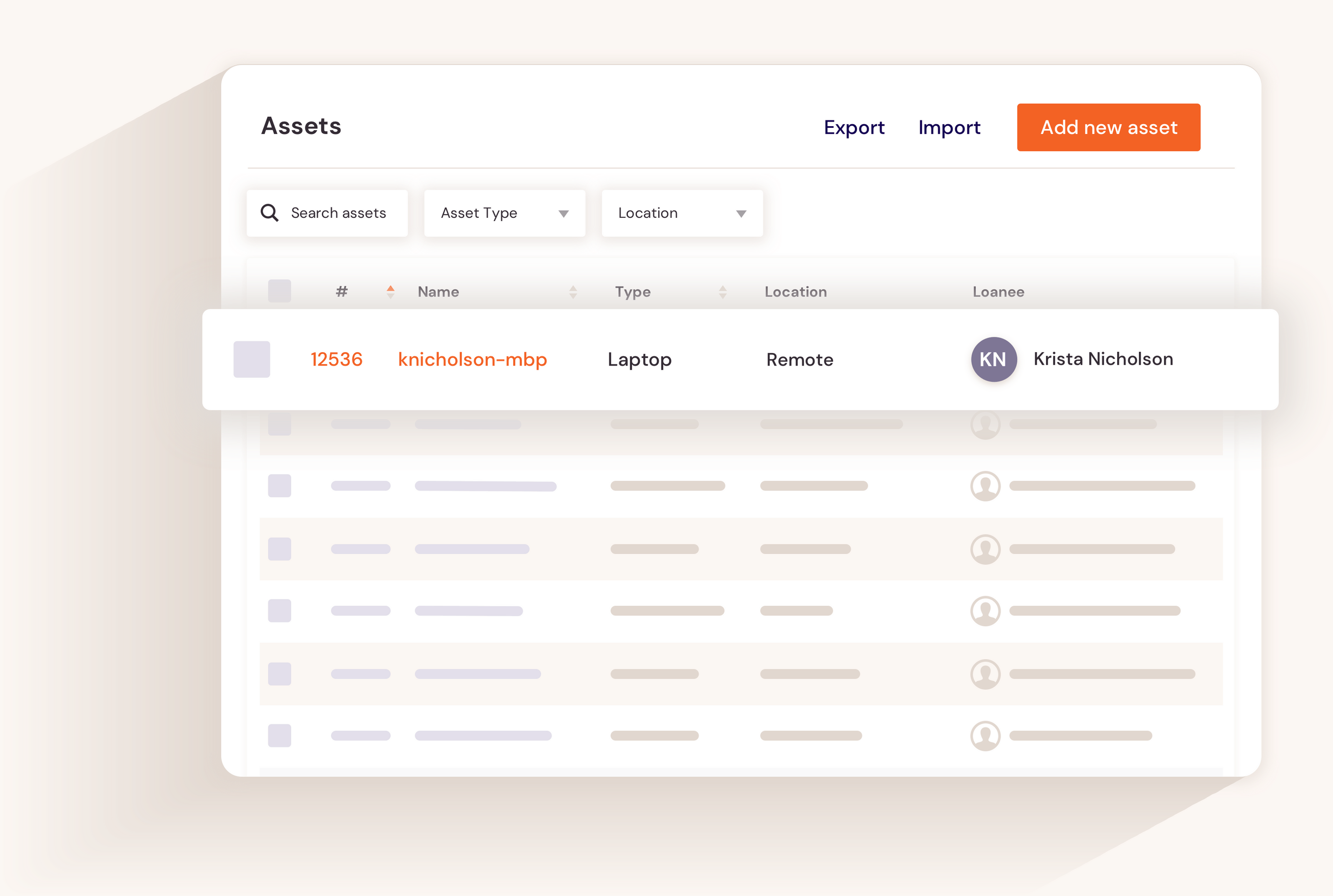Click the search magnifier icon

269,213
